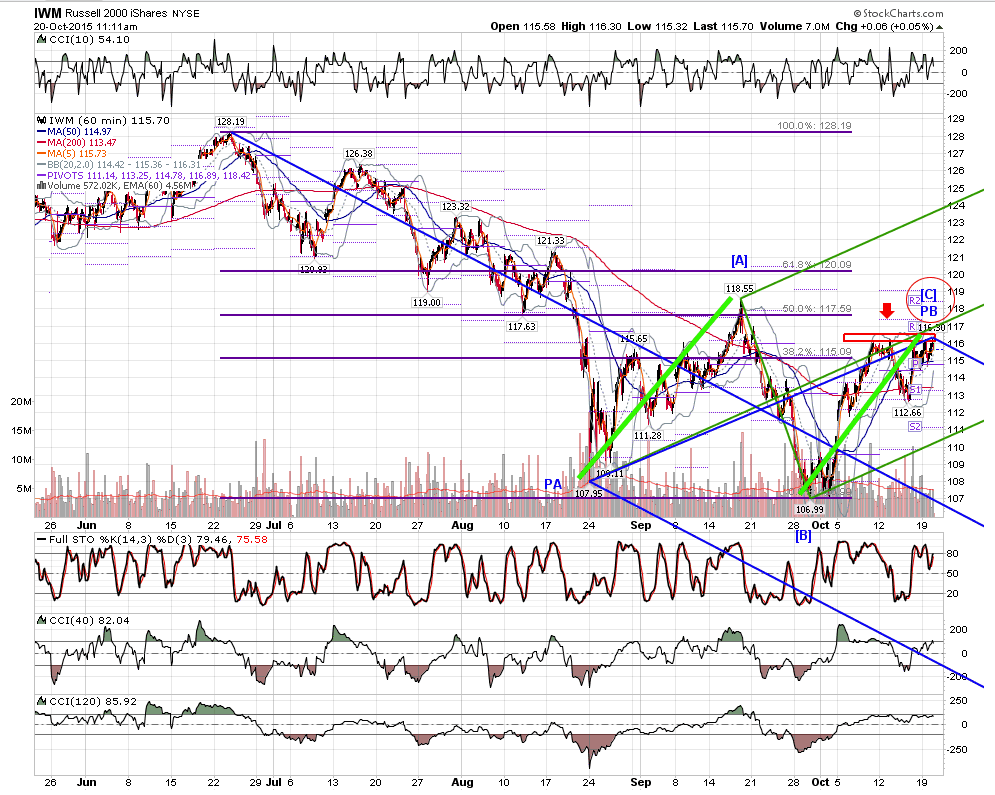Click the up-arrow icon beside the Chg value
This screenshot has width=995, height=795.
[939, 27]
